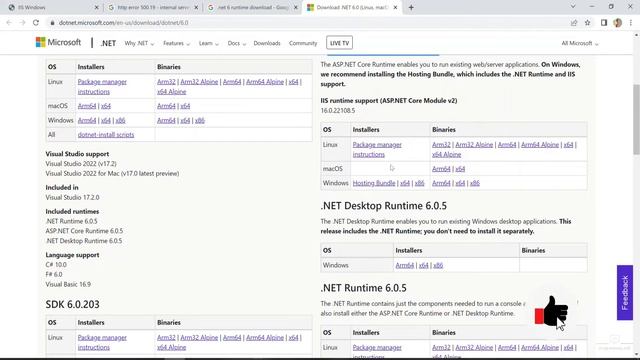Viewport: 640px width, 360px height.
Task: Select the Download .NET 6.0 tab
Action: coord(352,7)
